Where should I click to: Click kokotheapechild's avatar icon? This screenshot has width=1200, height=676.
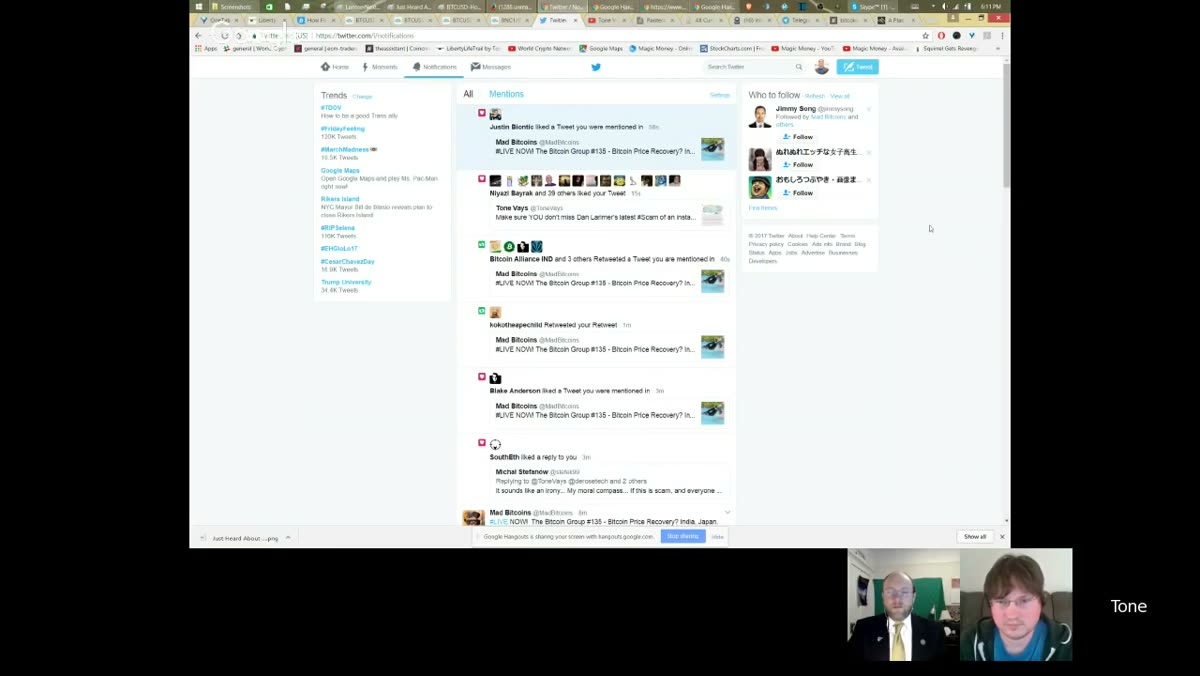pos(495,312)
